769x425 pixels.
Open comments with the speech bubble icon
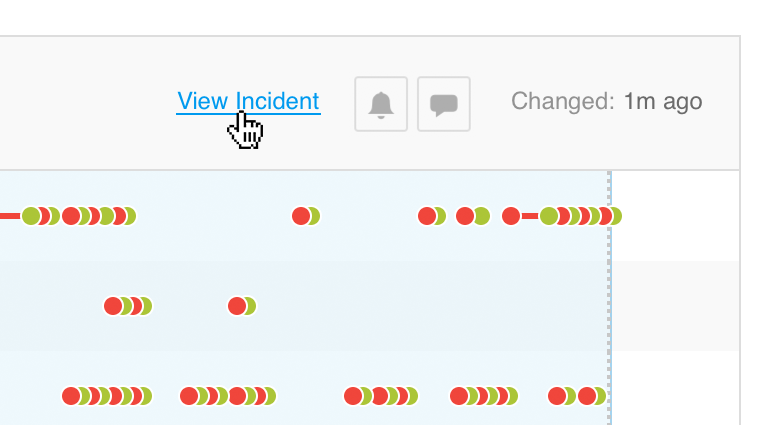(444, 104)
